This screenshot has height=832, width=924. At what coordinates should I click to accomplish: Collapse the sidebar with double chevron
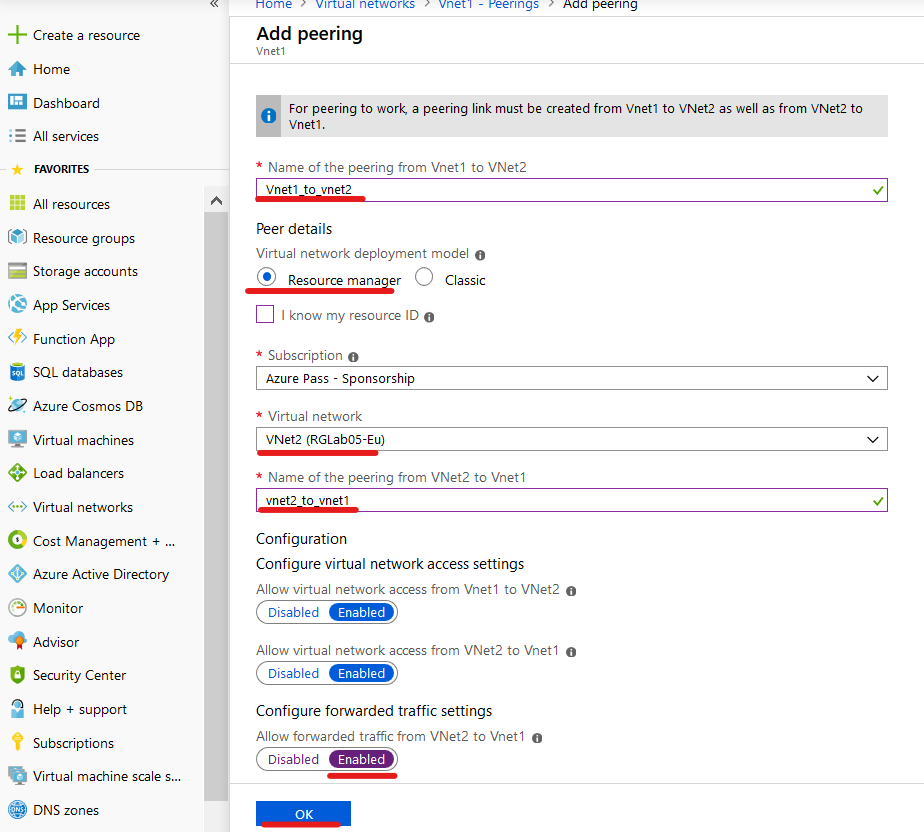[214, 4]
